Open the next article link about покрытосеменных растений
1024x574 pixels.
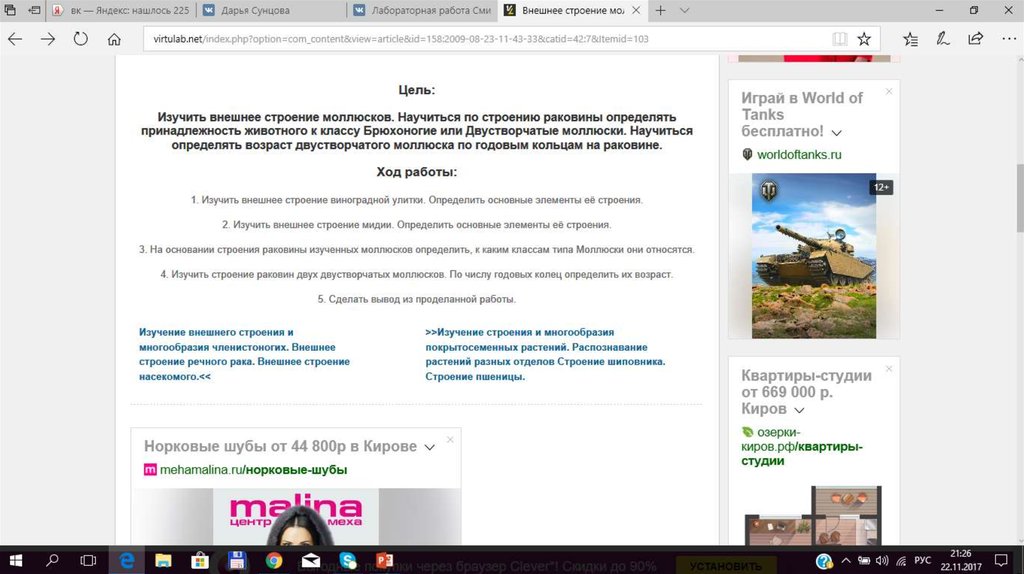pos(545,354)
